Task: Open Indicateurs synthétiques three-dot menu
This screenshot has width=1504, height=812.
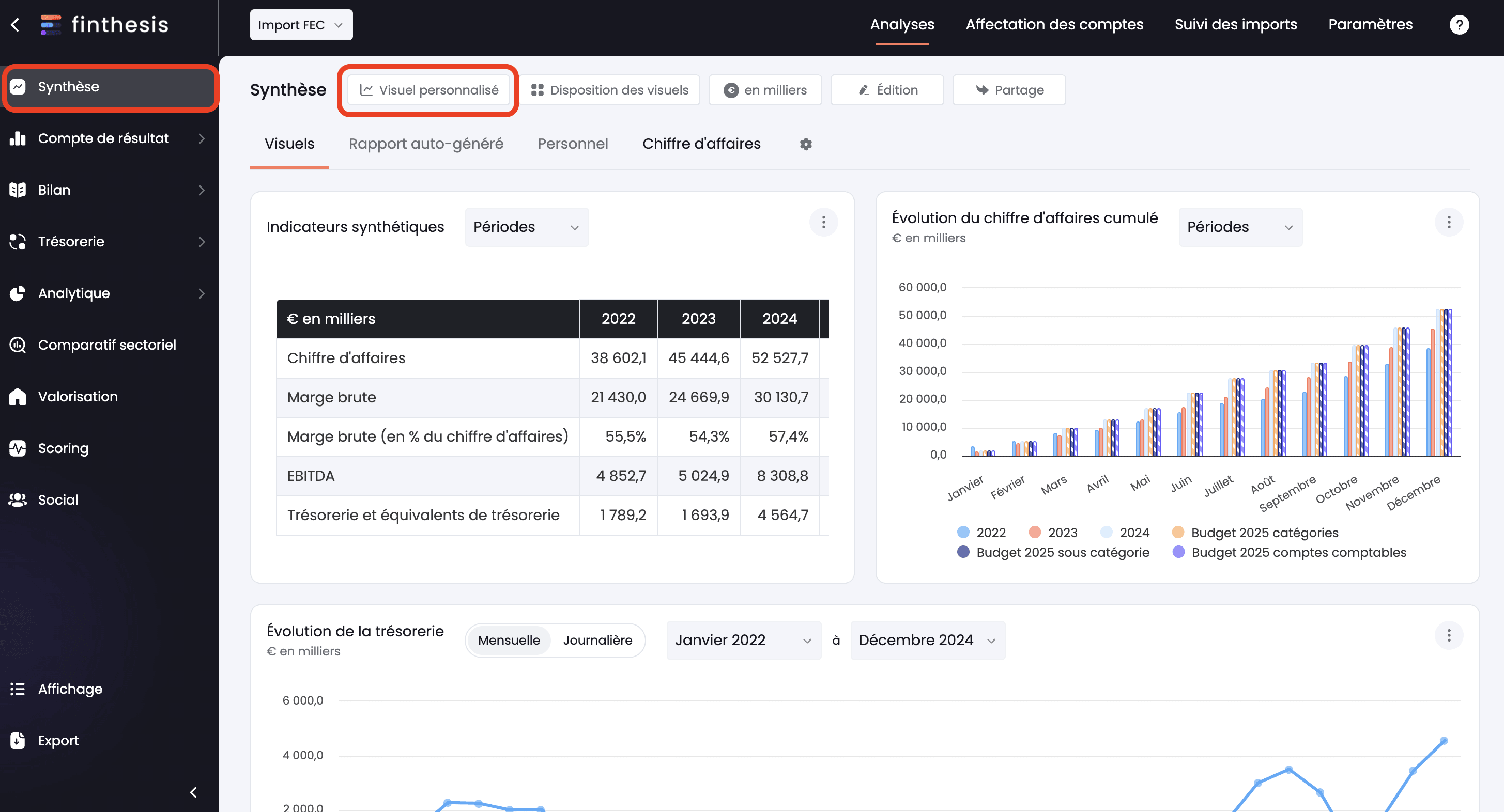Action: point(823,222)
